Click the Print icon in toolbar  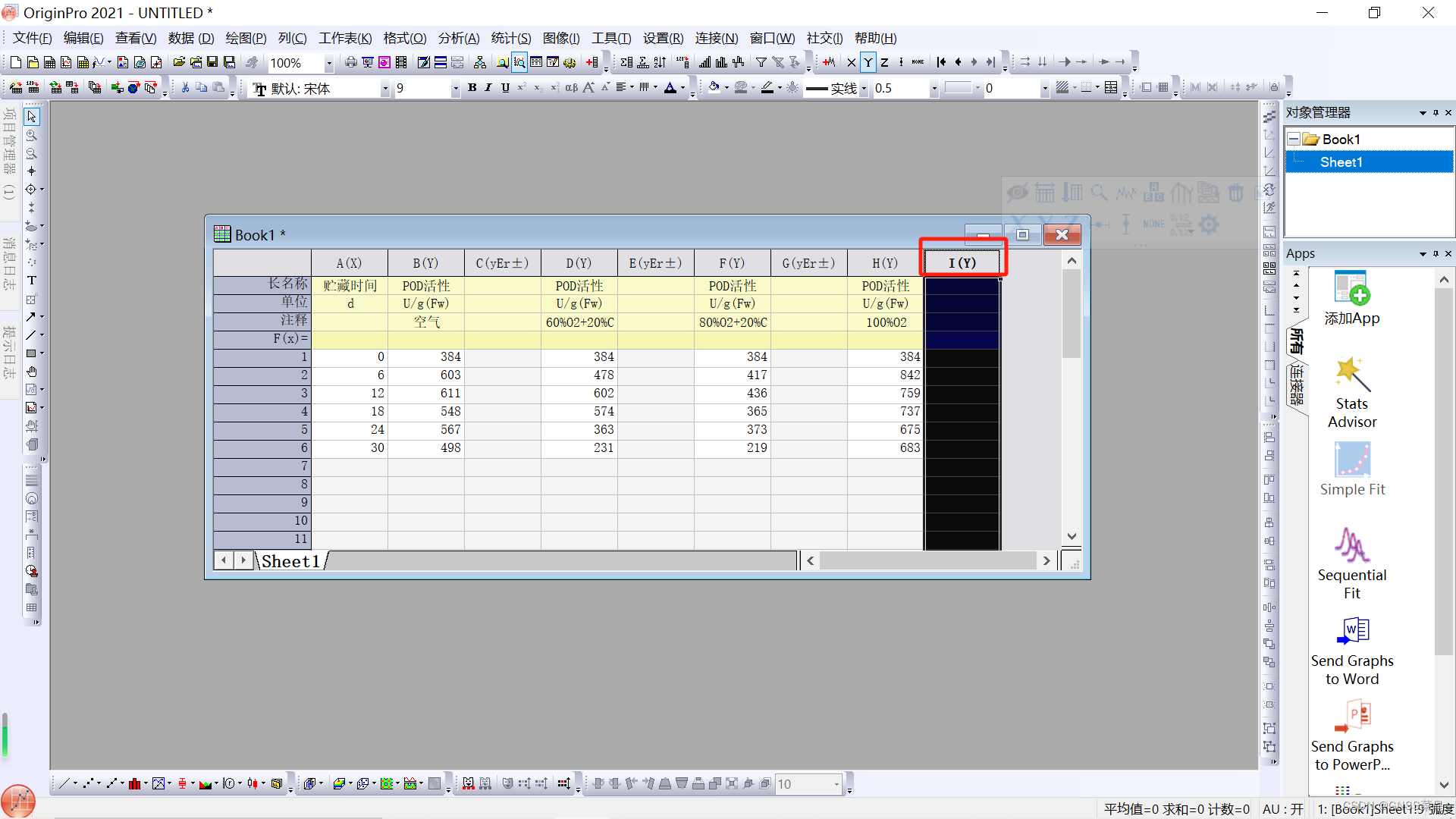pyautogui.click(x=350, y=62)
